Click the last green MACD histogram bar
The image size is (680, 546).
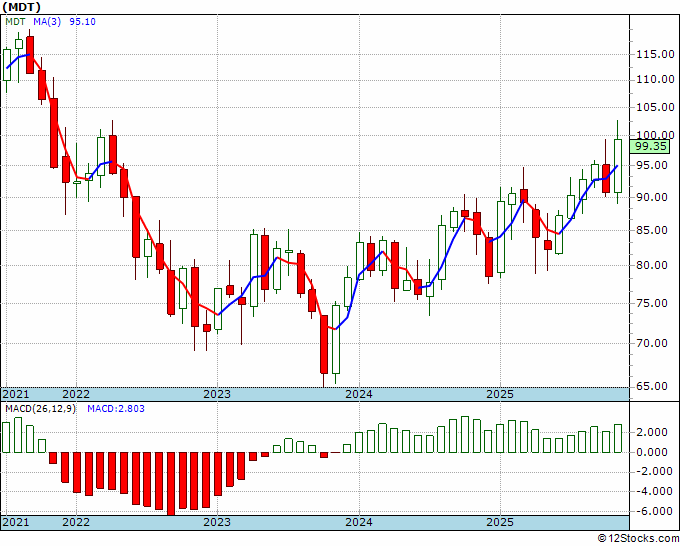point(618,438)
